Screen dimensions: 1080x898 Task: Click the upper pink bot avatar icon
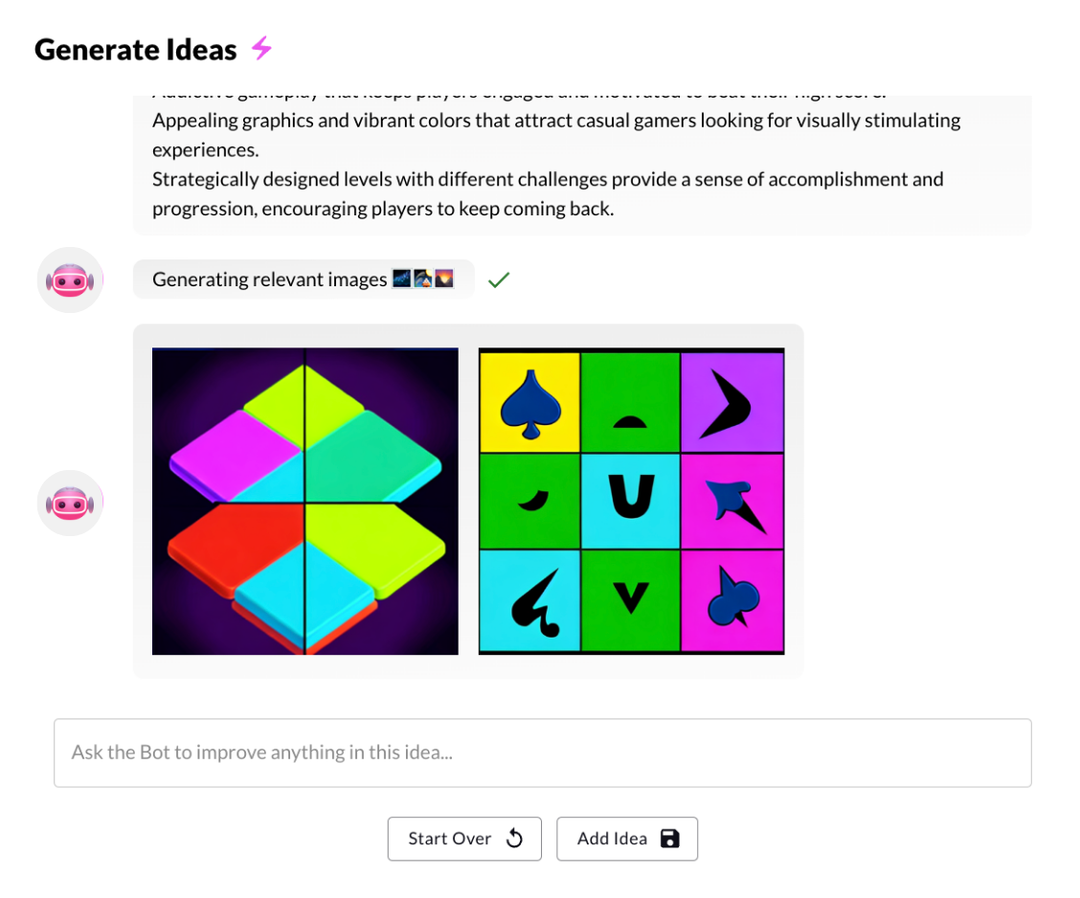pyautogui.click(x=70, y=280)
